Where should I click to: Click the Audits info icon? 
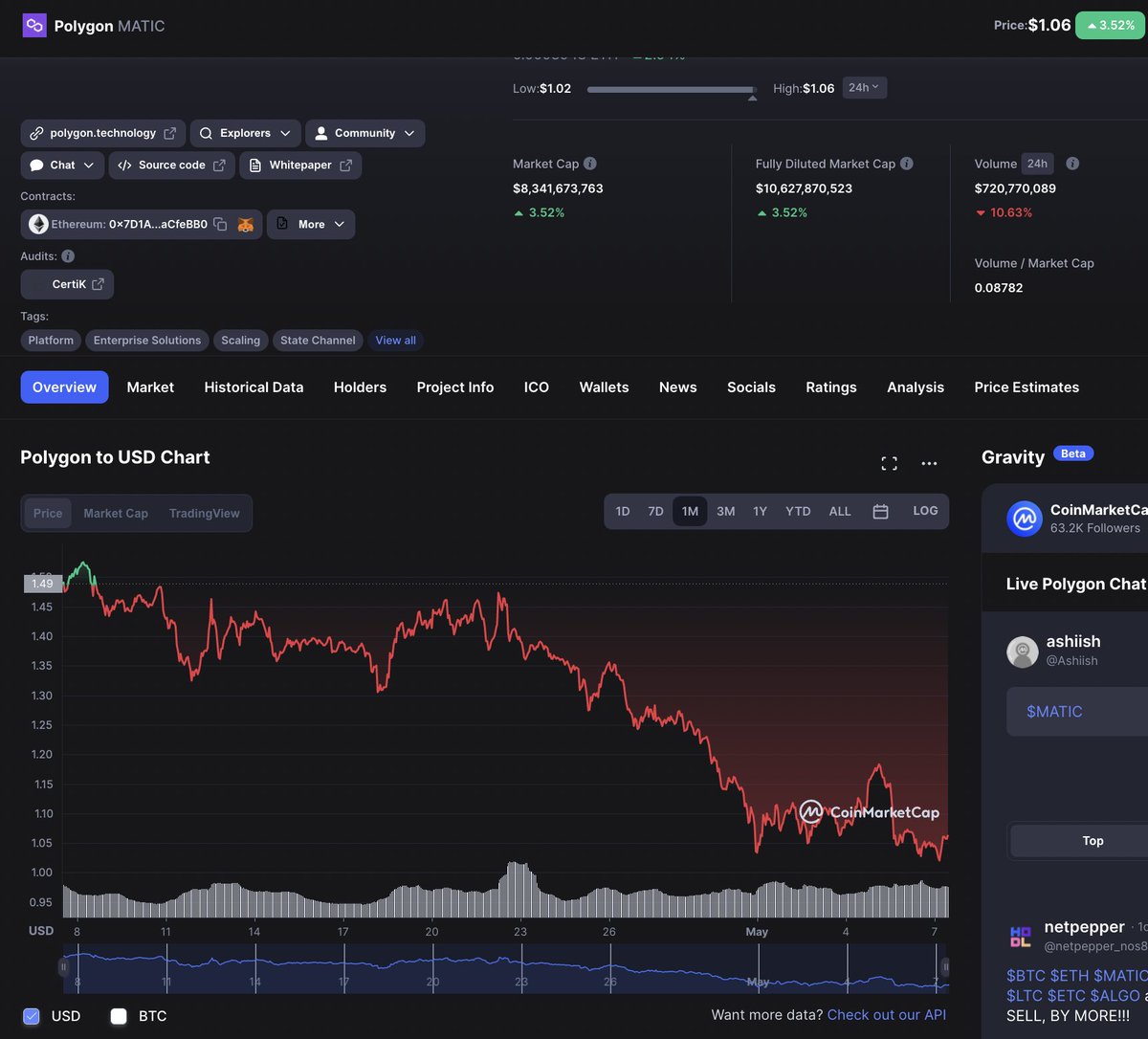pyautogui.click(x=68, y=256)
